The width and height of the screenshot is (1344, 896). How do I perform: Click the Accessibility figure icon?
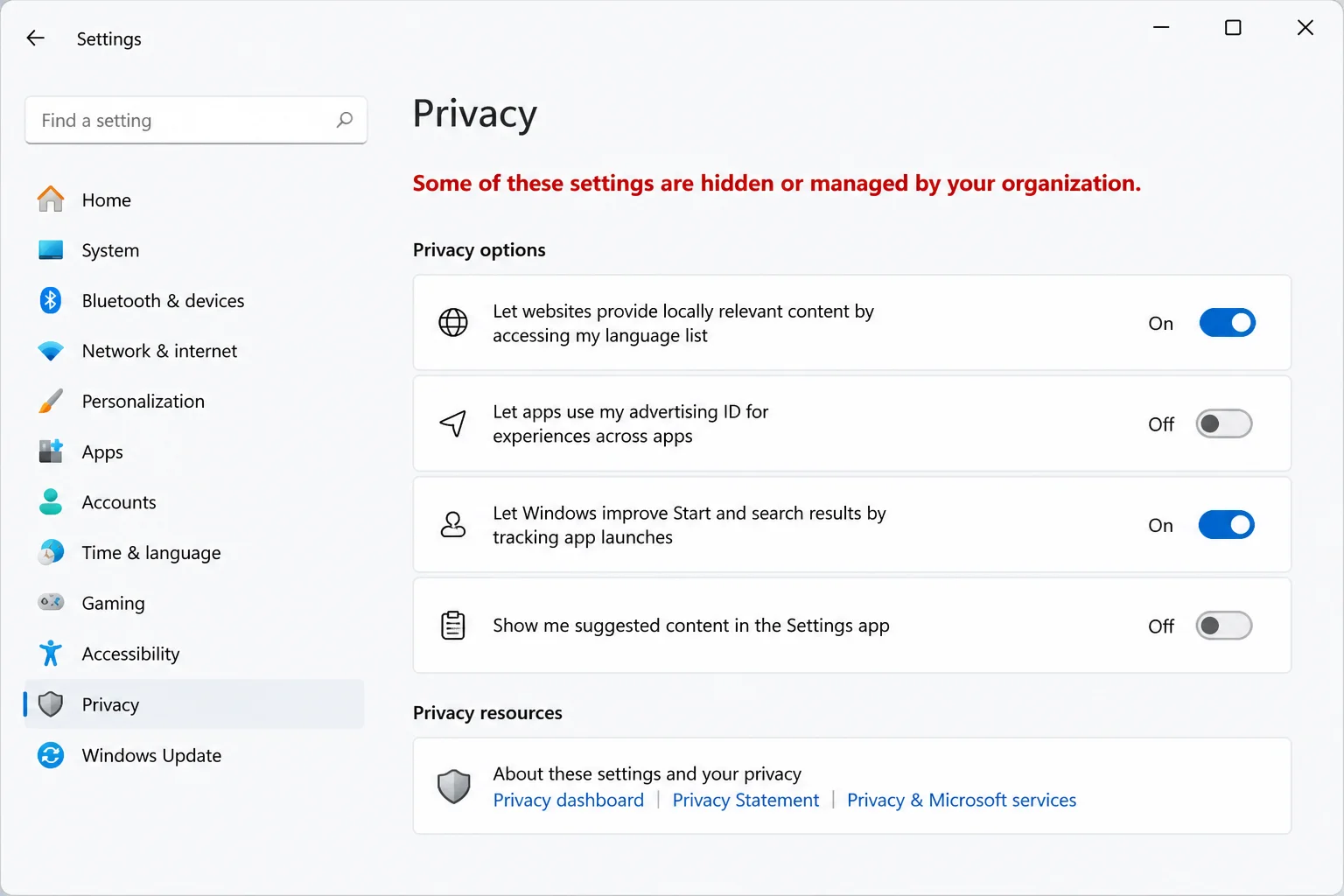51,653
